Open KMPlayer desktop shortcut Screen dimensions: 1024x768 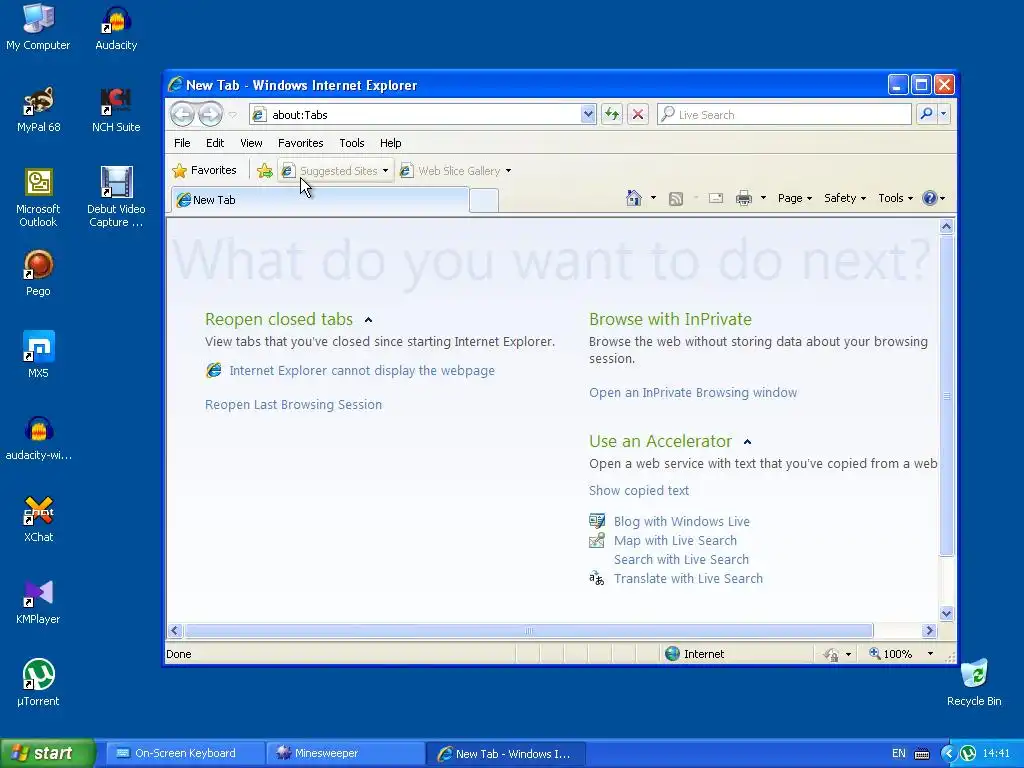38,602
